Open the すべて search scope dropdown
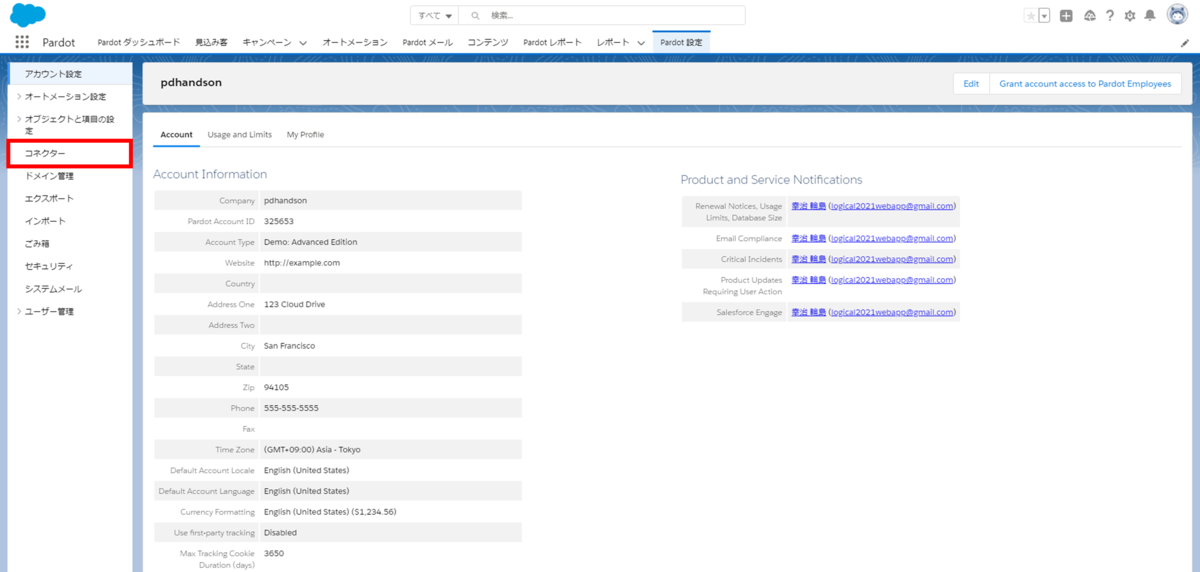 click(x=434, y=16)
